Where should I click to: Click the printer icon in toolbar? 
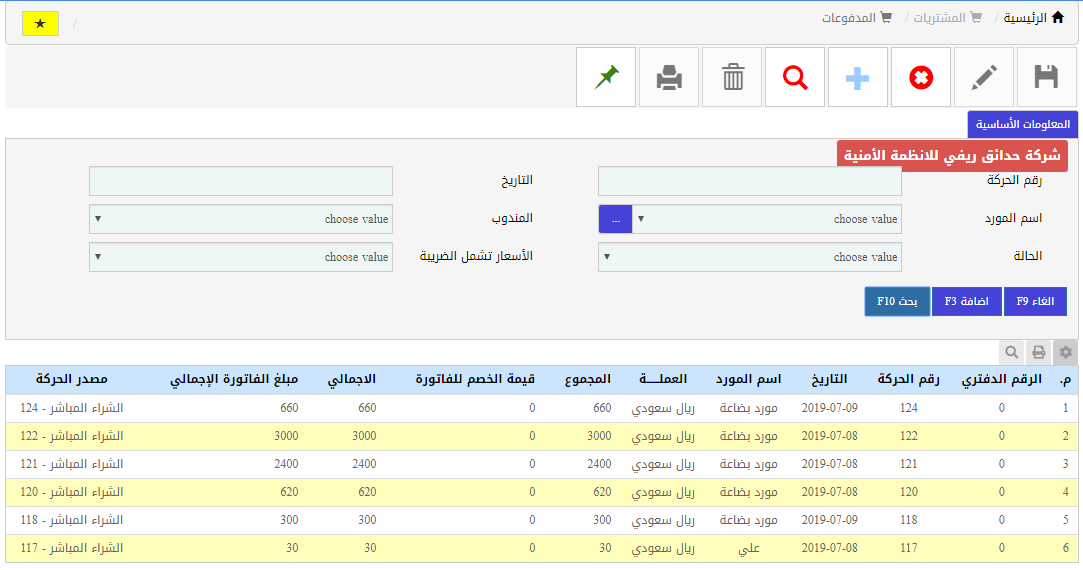(669, 77)
